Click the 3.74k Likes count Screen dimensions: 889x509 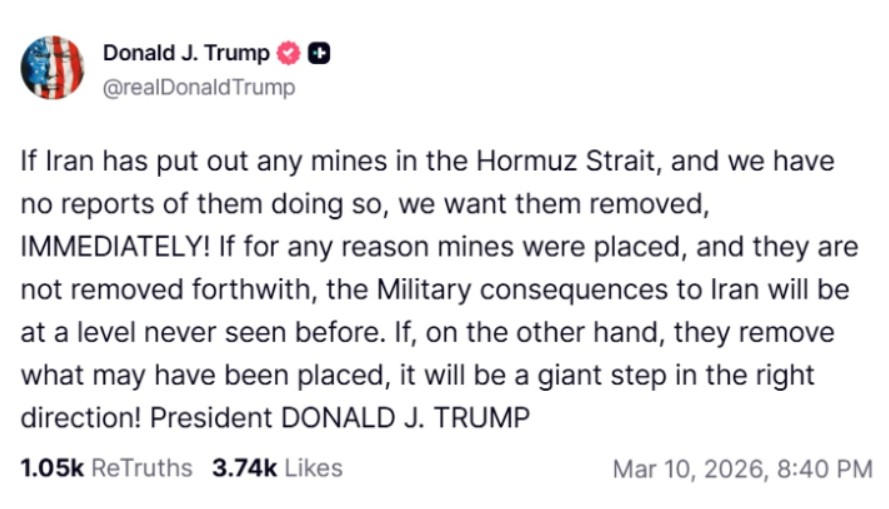click(243, 468)
